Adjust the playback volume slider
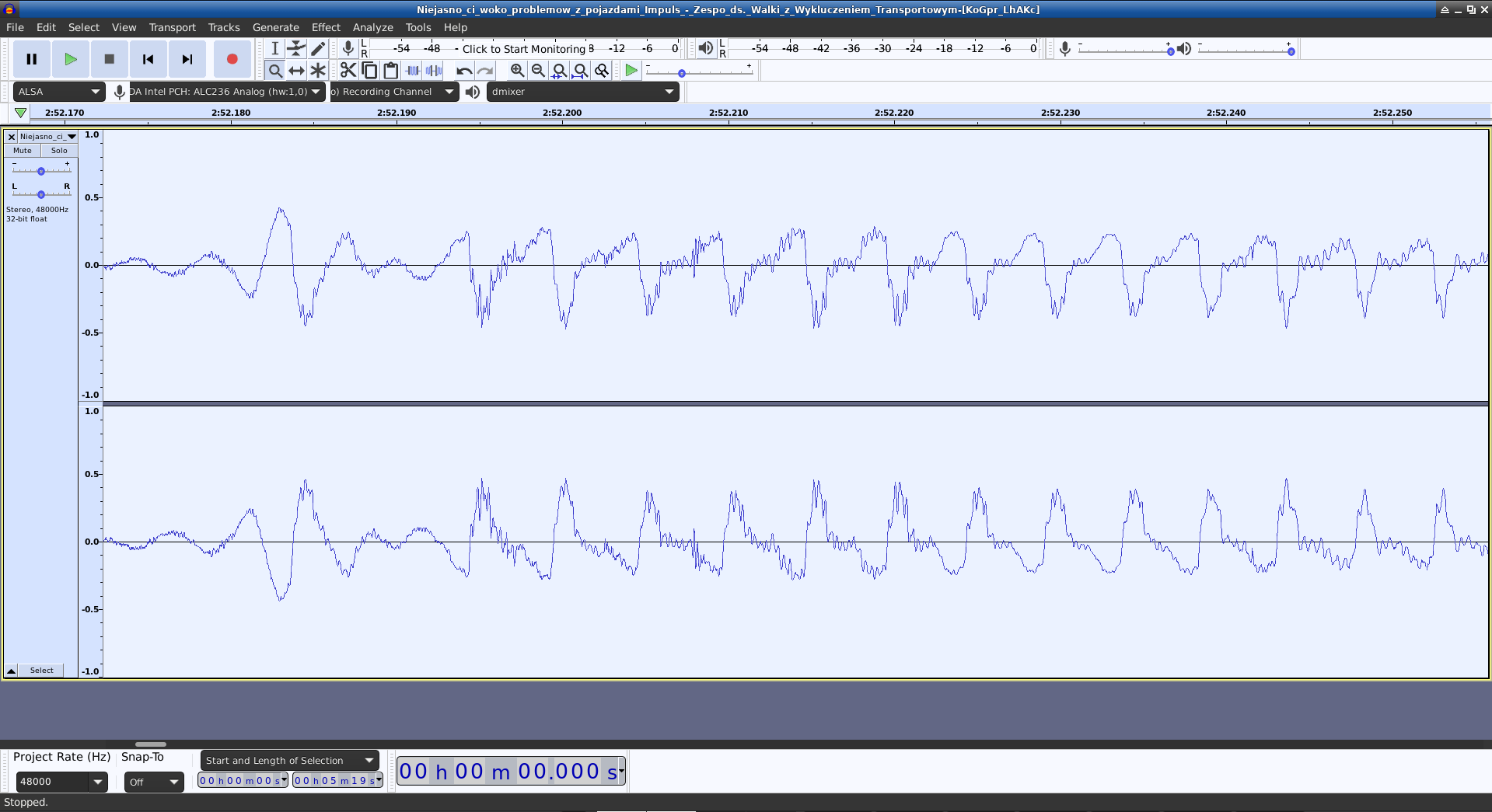This screenshot has height=812, width=1492. pyautogui.click(x=1246, y=51)
